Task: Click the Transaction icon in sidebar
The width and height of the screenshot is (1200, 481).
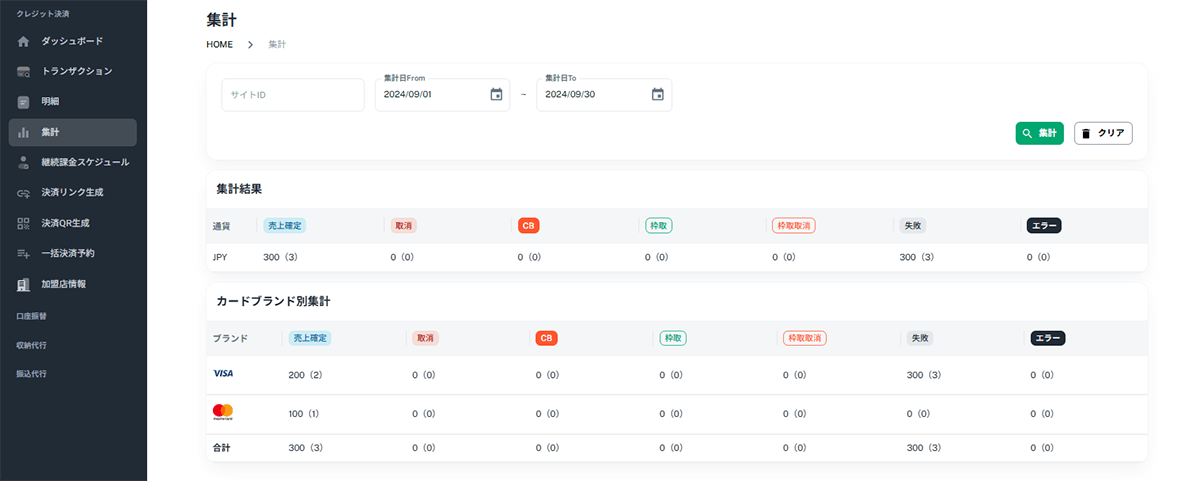Action: pyautogui.click(x=24, y=72)
